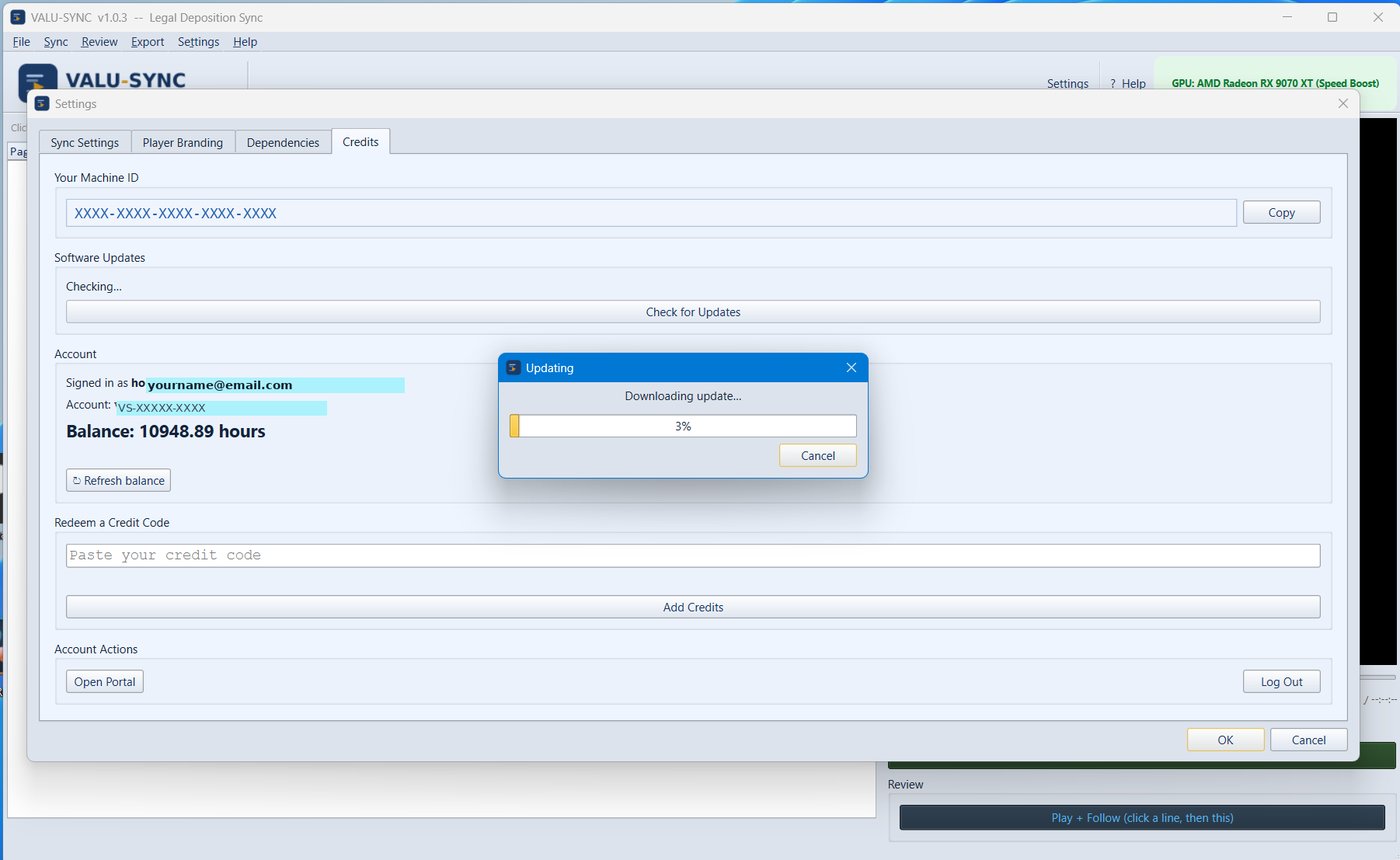Click the Your Machine ID label
Viewport: 1400px width, 860px height.
tap(96, 178)
